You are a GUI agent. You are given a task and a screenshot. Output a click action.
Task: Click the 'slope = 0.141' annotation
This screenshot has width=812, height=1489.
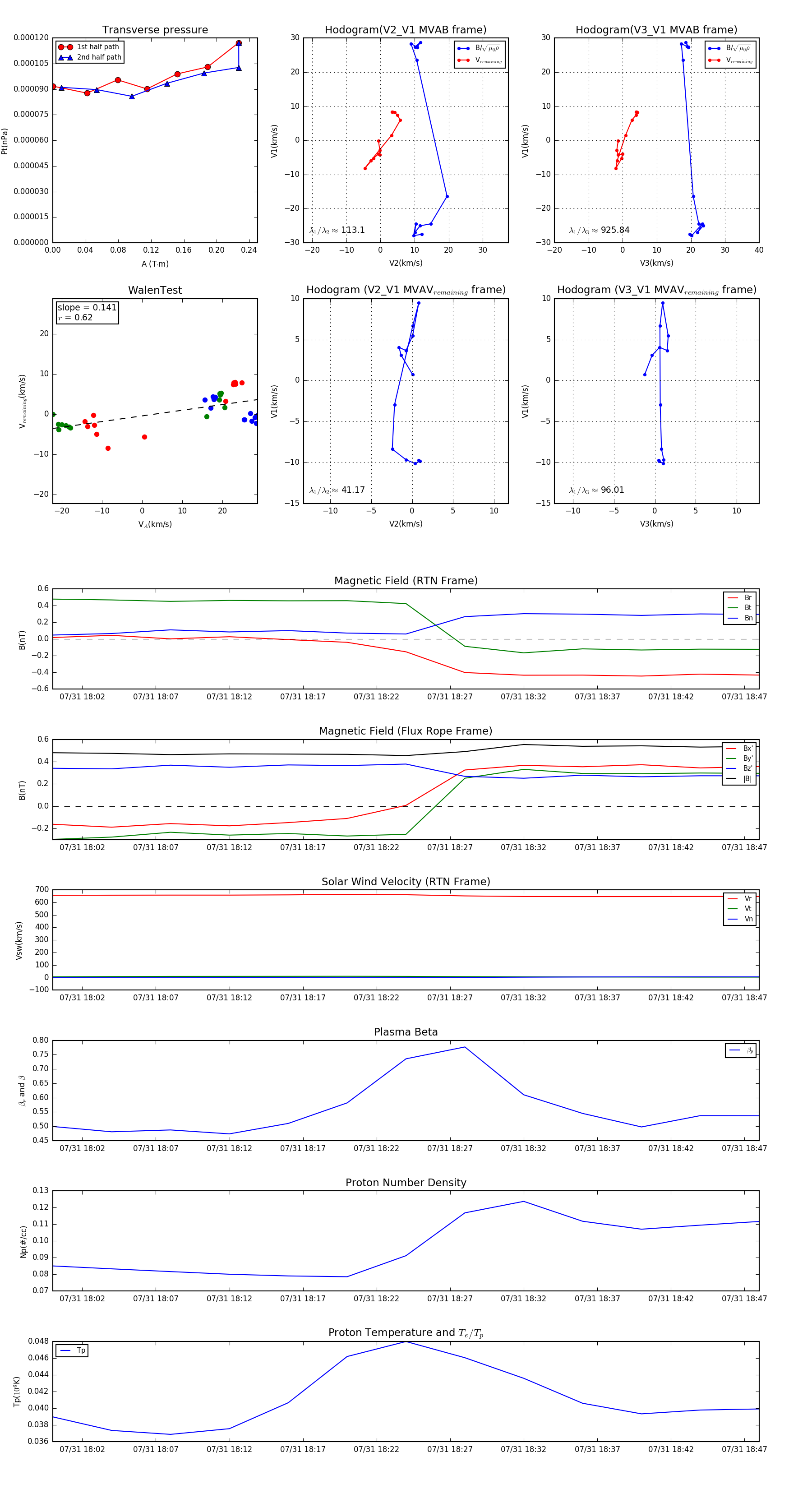[x=87, y=308]
